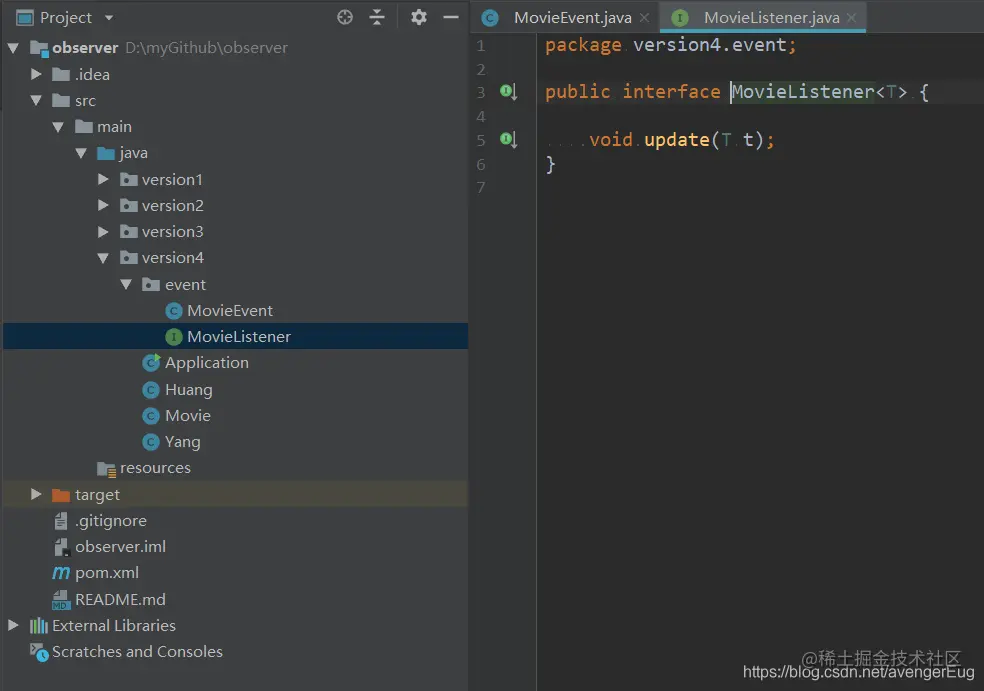Select the Huang class file
The image size is (984, 691).
pyautogui.click(x=188, y=390)
